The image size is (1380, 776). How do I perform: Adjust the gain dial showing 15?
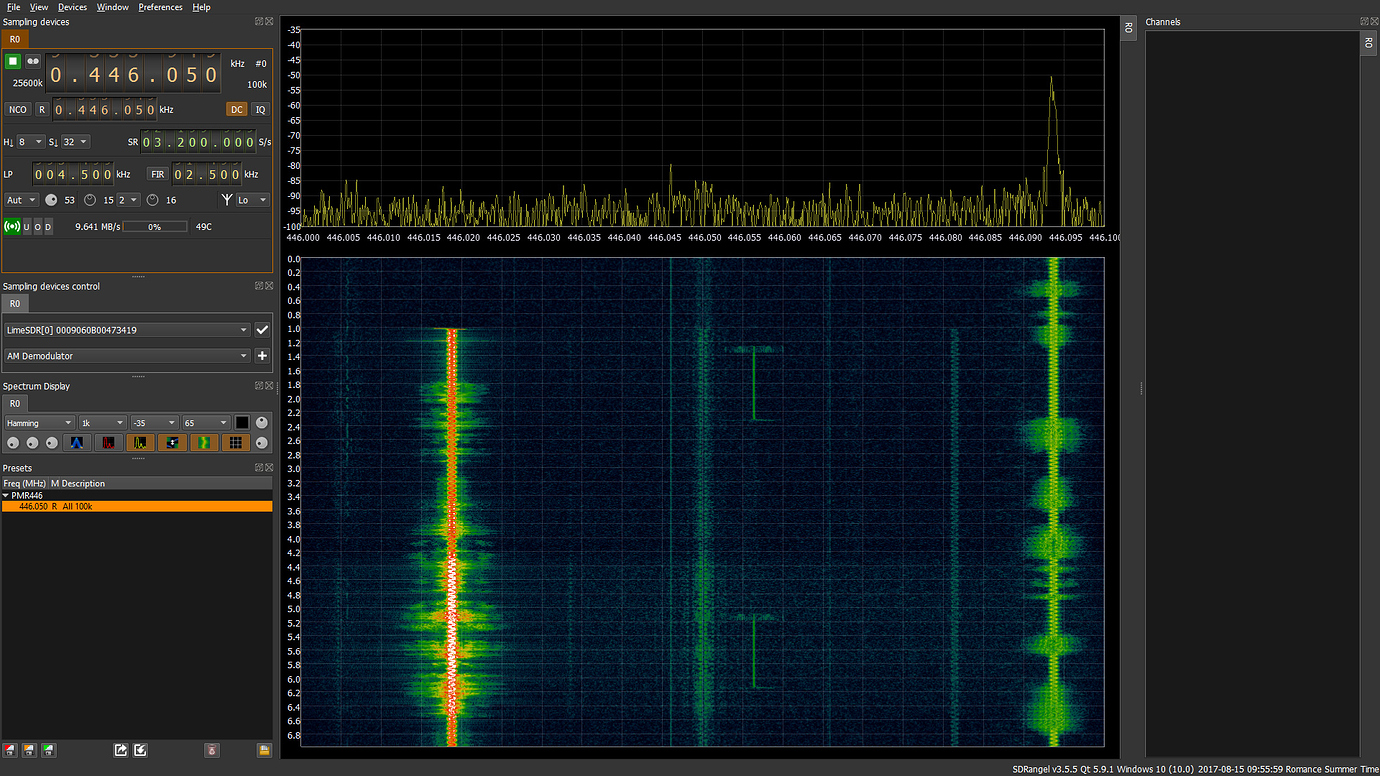click(90, 200)
